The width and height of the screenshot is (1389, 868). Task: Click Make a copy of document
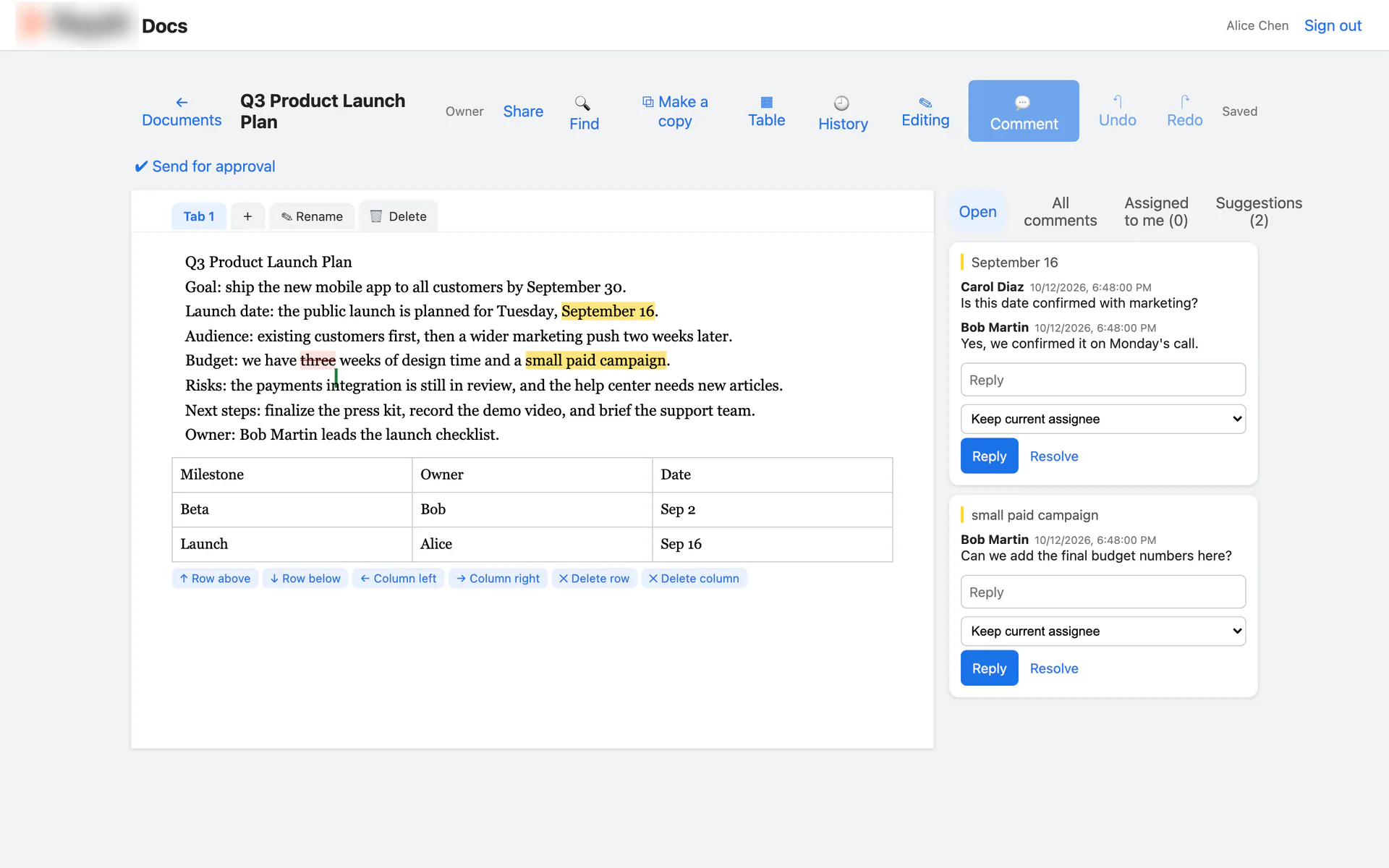click(x=675, y=111)
